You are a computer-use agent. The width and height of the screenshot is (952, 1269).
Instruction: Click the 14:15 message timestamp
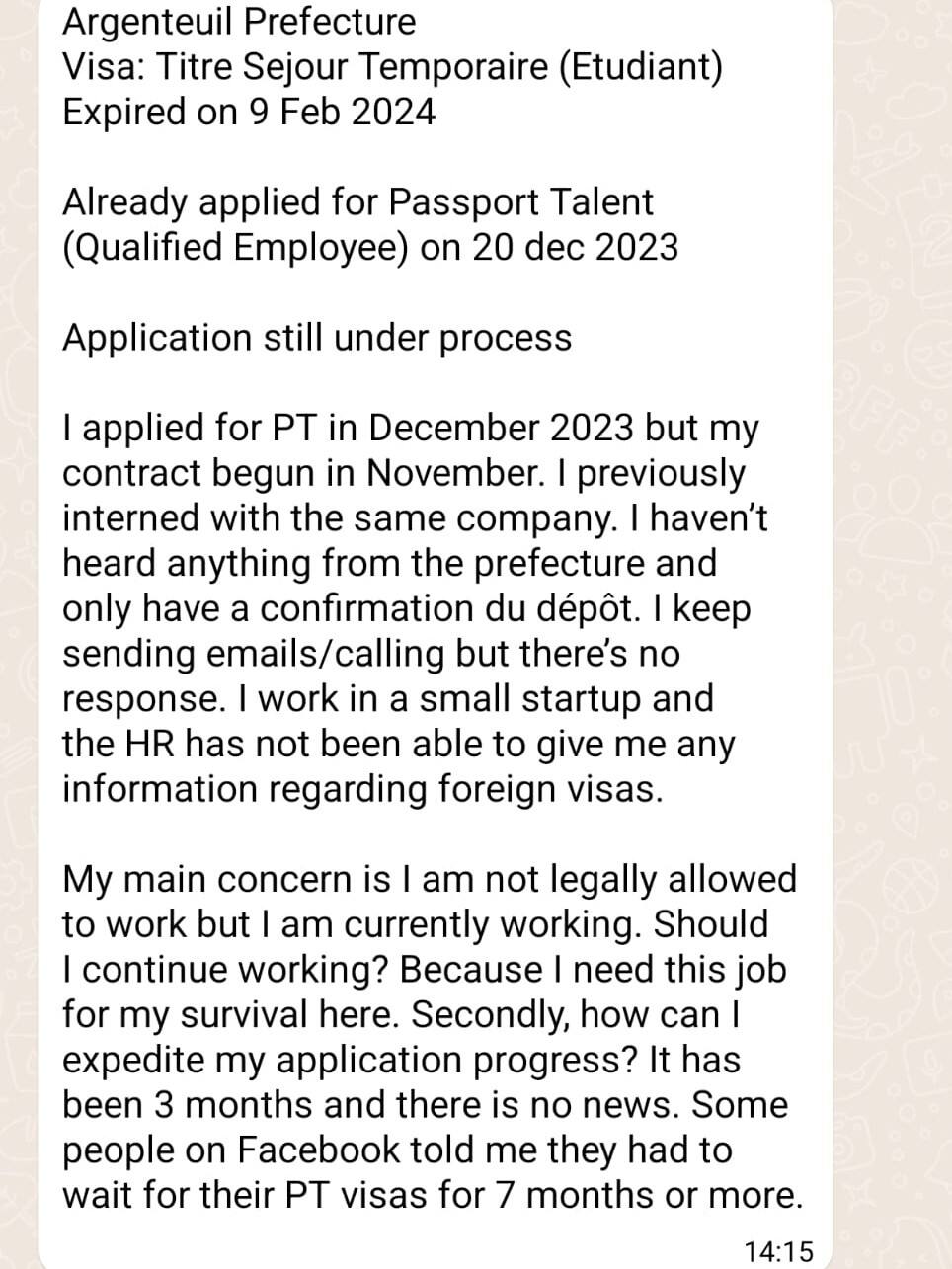(x=779, y=1251)
